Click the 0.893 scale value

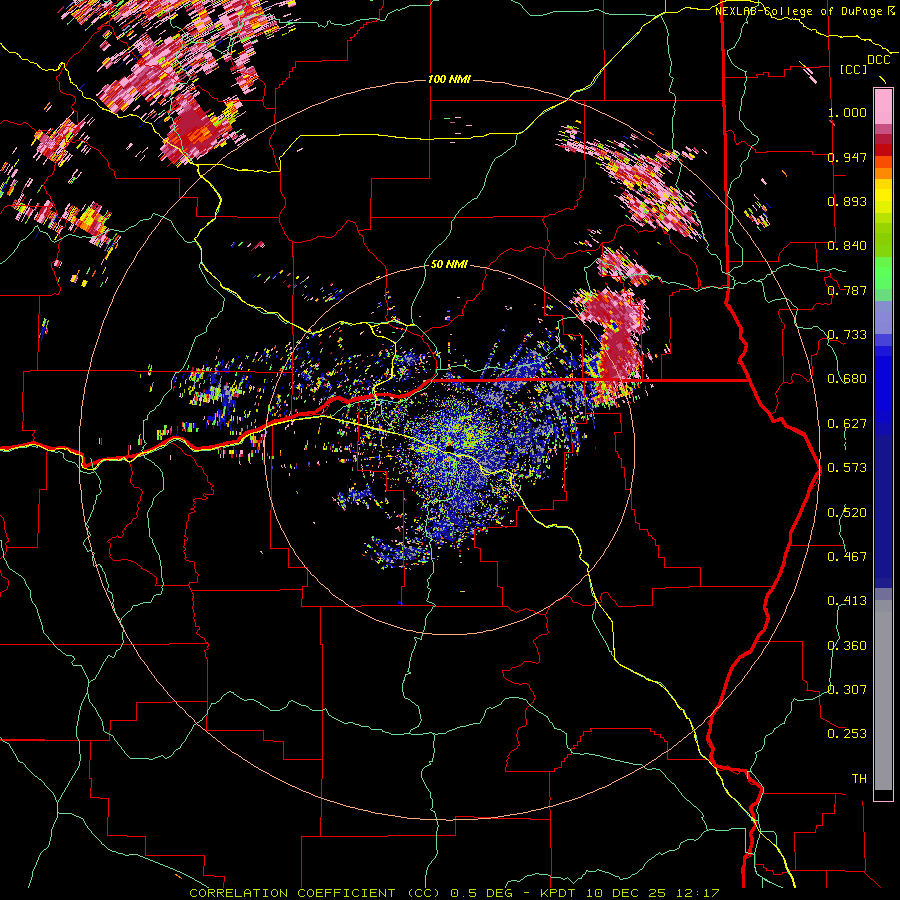click(x=847, y=201)
